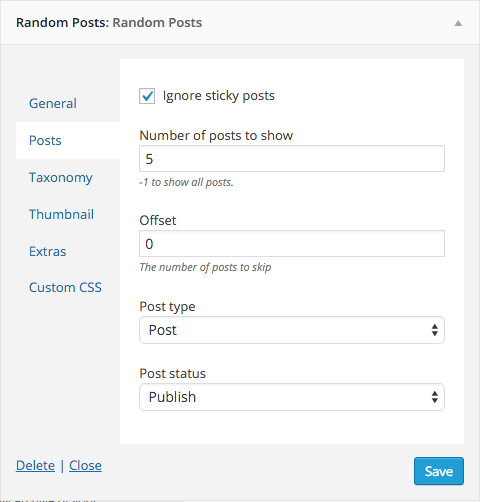Open the General settings tab
Image resolution: width=480 pixels, height=502 pixels.
(53, 103)
